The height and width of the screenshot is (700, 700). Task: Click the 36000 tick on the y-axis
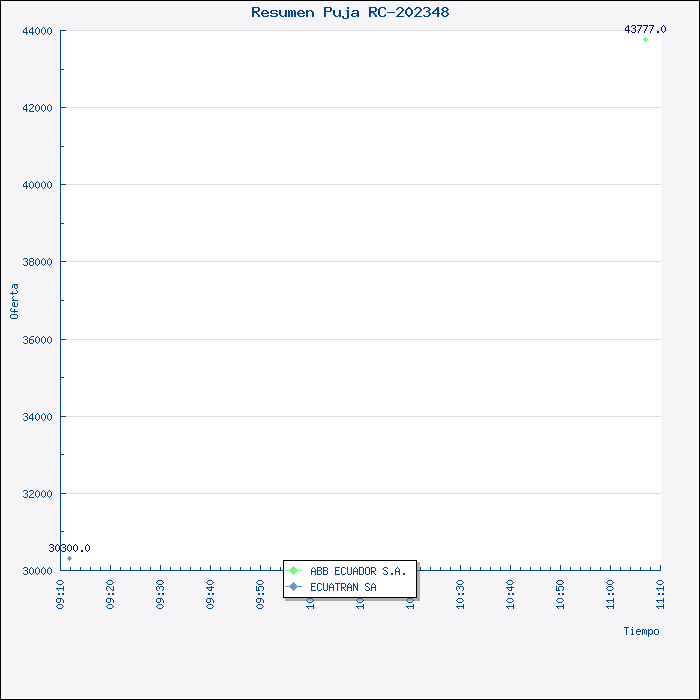[36, 340]
